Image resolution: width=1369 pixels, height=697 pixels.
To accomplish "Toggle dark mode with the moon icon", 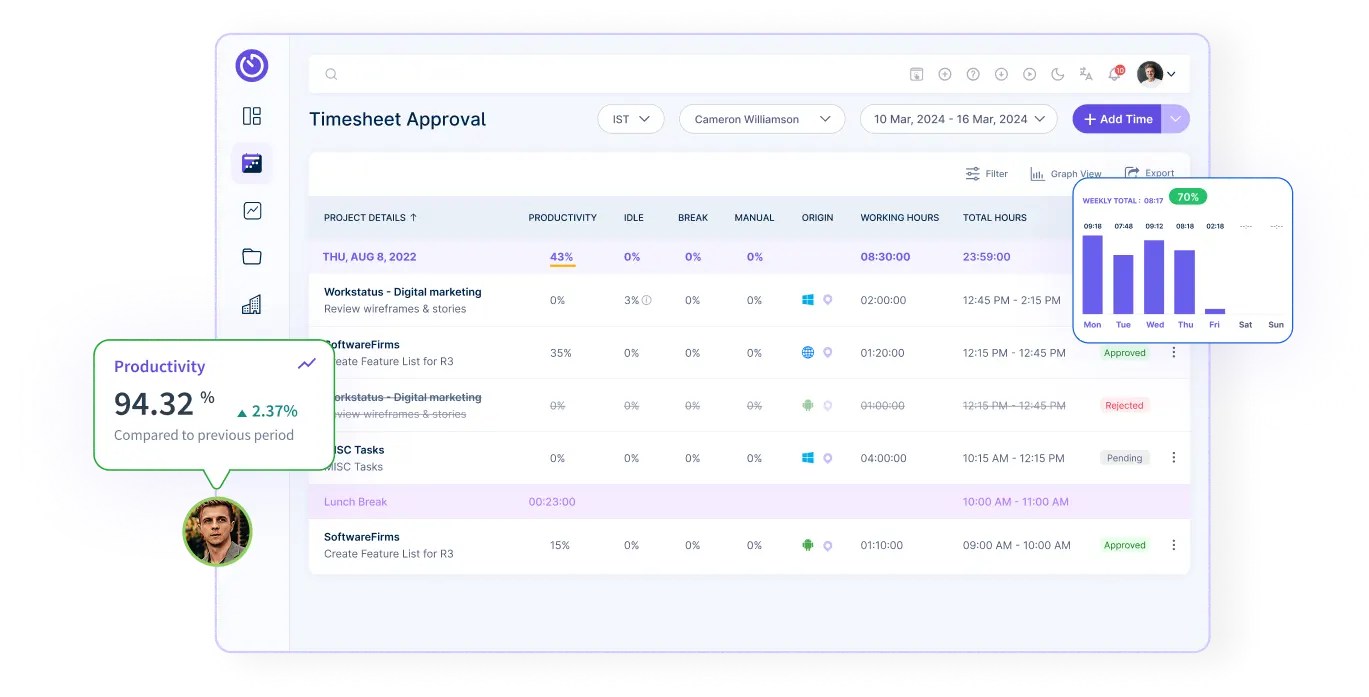I will (1057, 74).
